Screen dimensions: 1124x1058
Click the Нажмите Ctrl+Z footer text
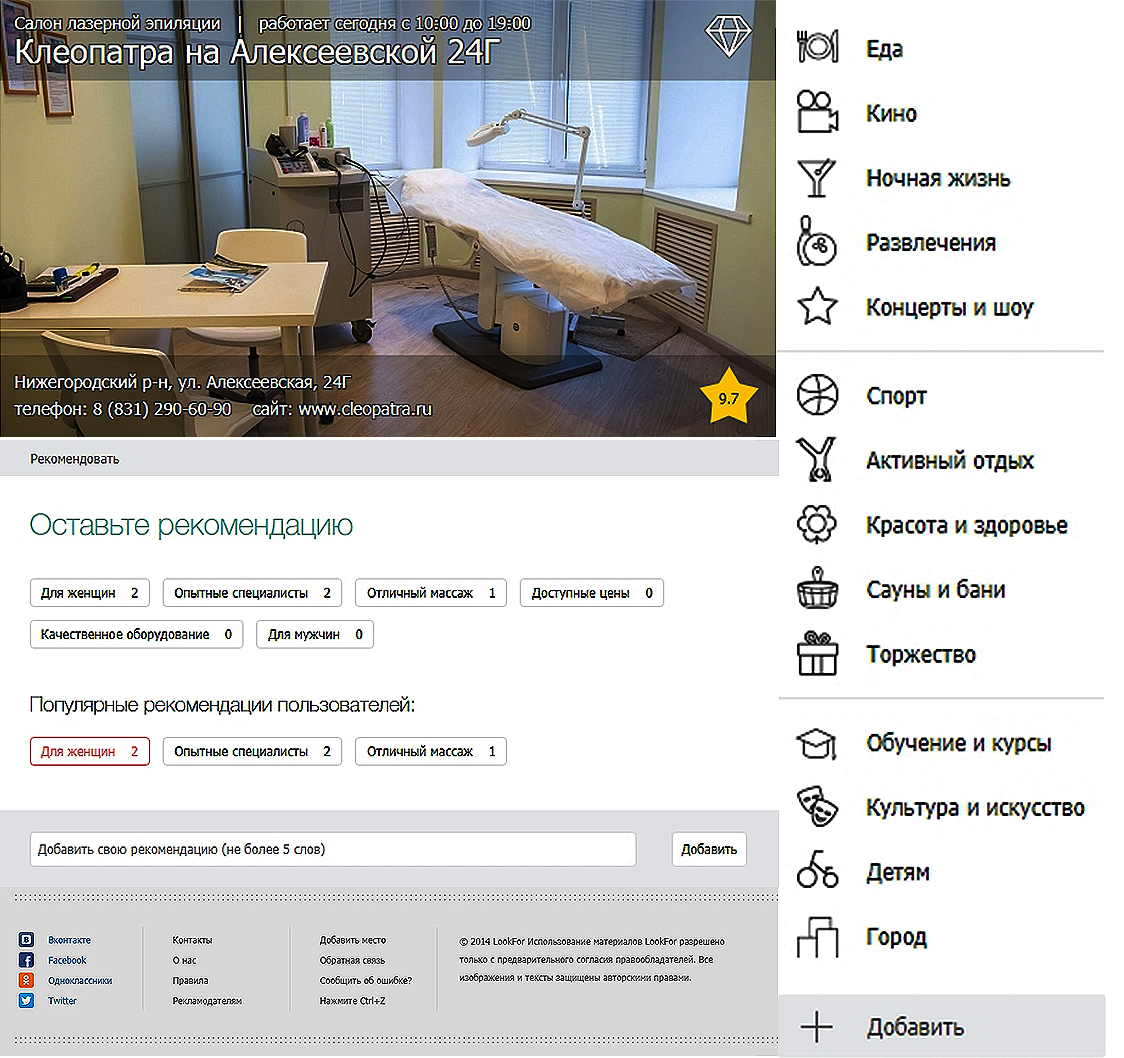pos(352,1001)
